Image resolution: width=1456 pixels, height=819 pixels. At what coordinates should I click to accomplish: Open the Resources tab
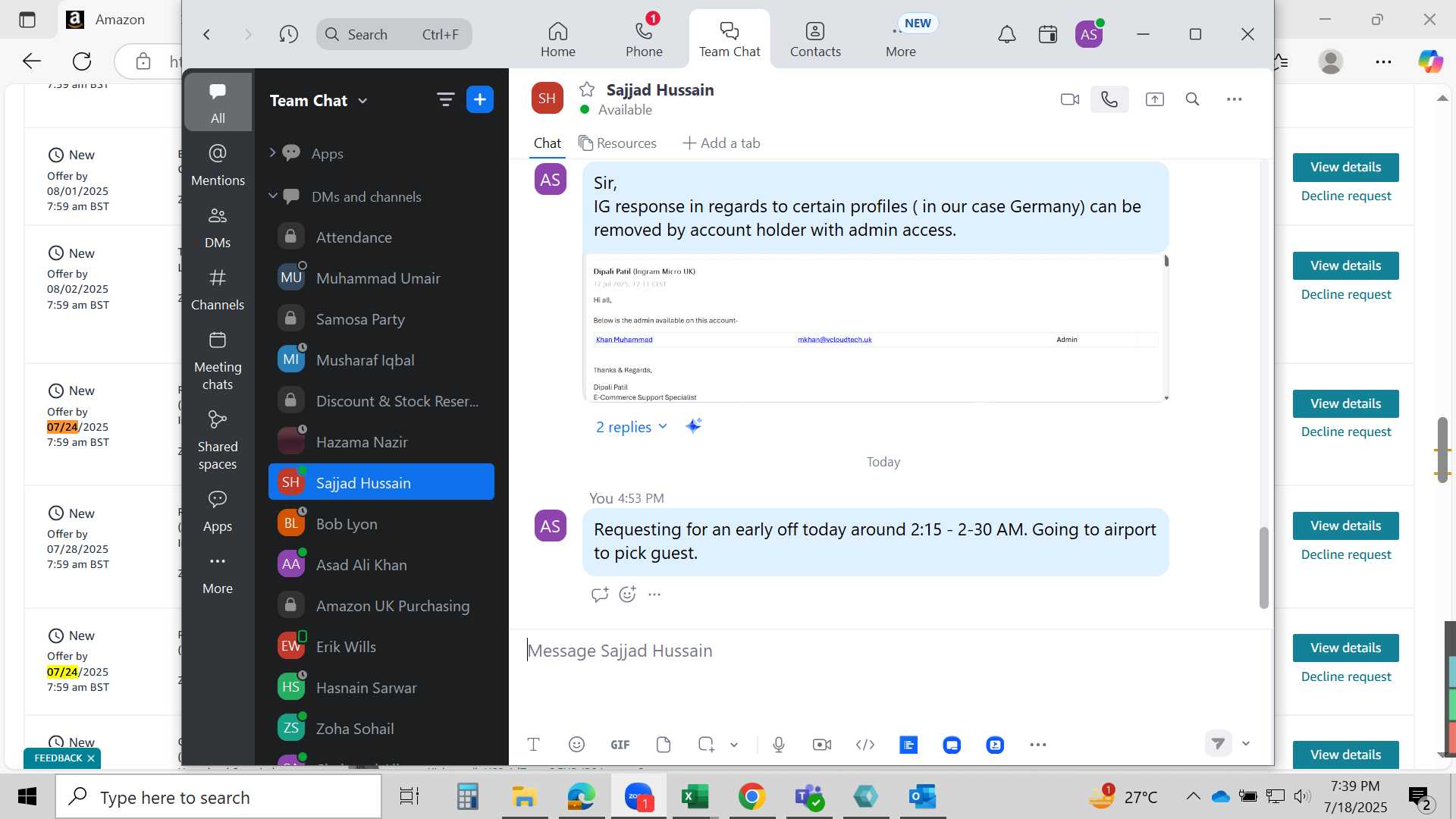tap(617, 143)
